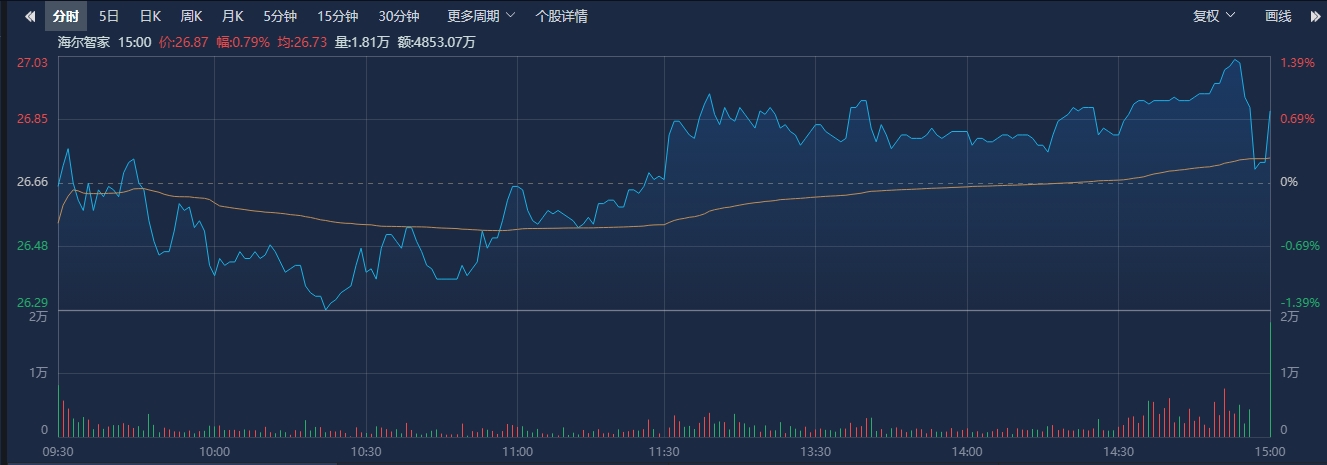
Task: Open 个股详情 stock details
Action: coord(561,16)
